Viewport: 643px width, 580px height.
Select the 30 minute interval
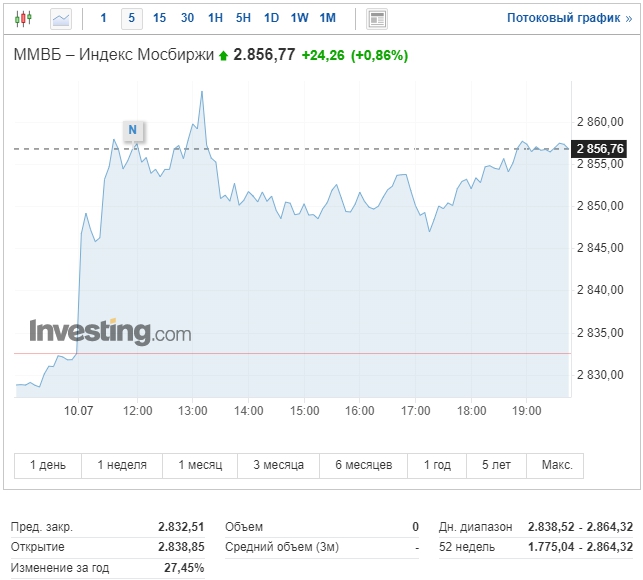click(x=187, y=18)
